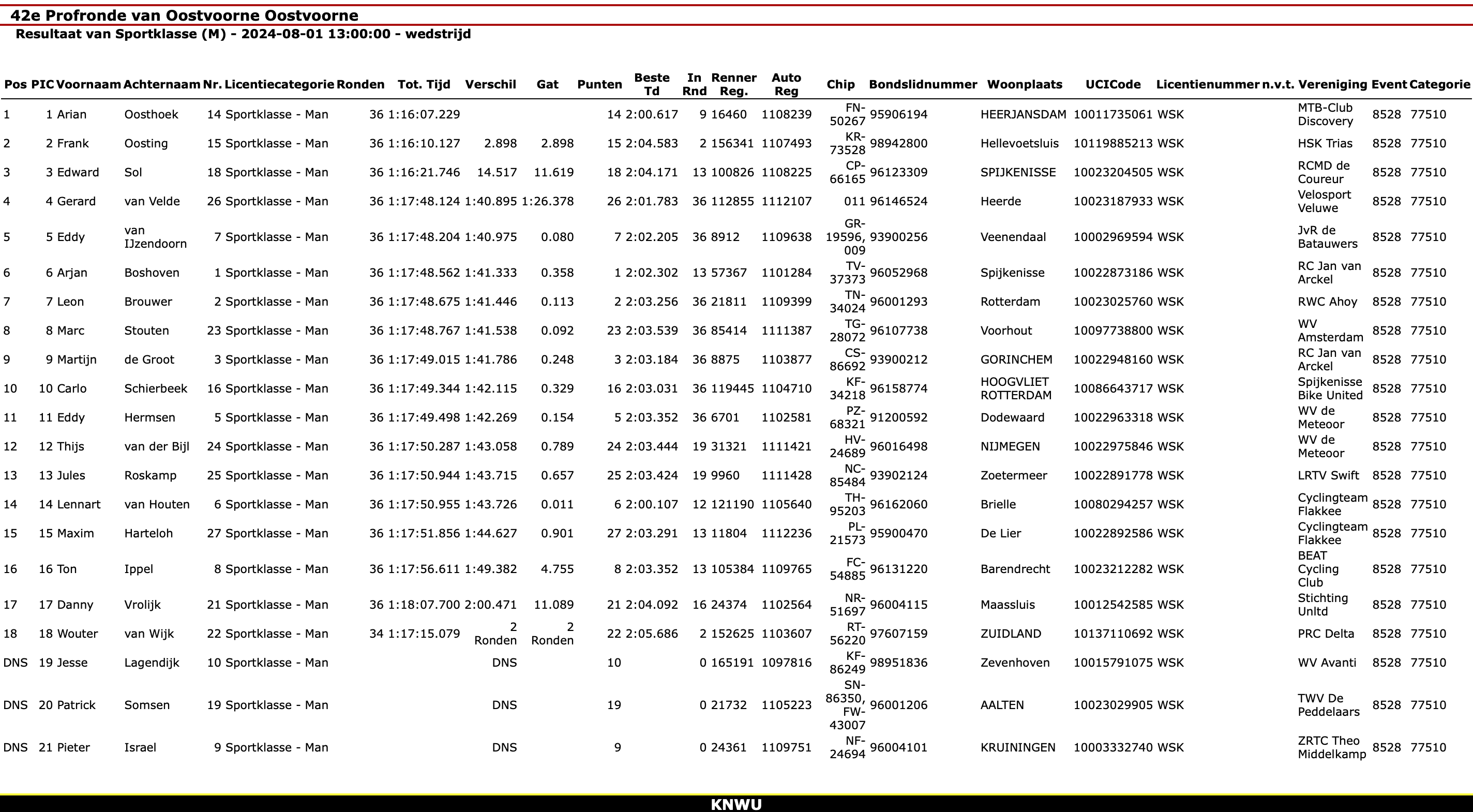Click club 'BEAT Cycling Club'

coord(1318,569)
